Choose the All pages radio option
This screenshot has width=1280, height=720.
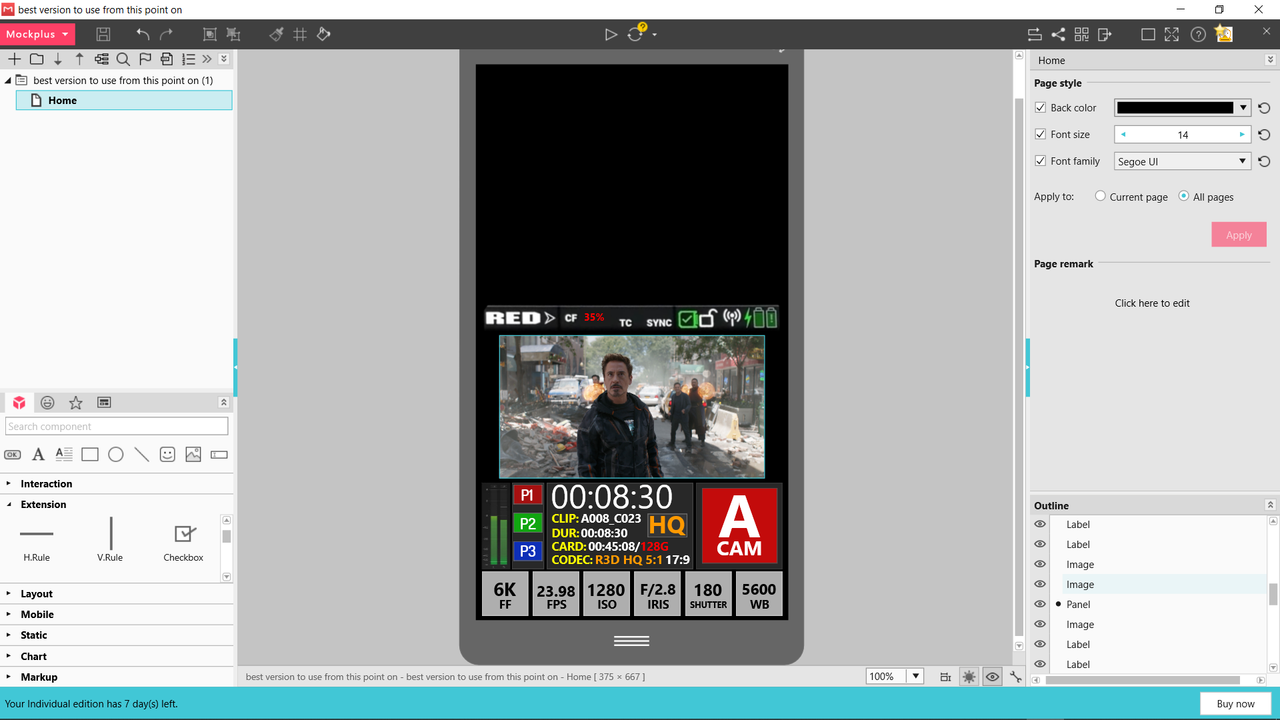[1184, 196]
